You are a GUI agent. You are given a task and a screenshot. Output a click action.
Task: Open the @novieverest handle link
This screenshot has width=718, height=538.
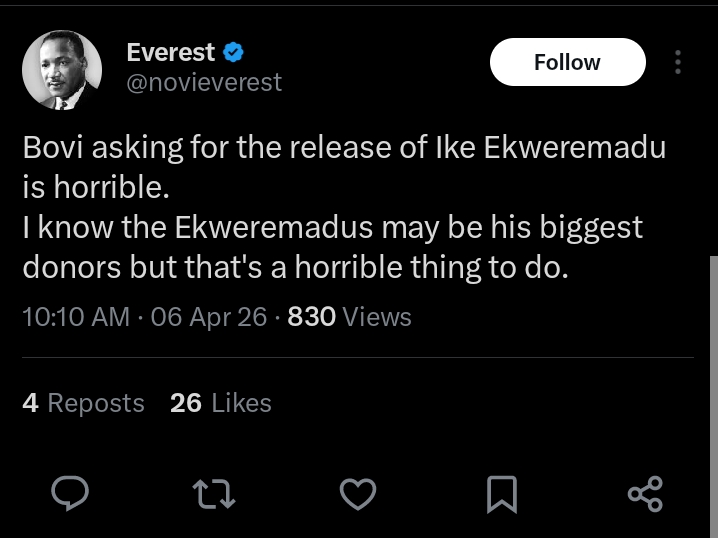click(204, 82)
